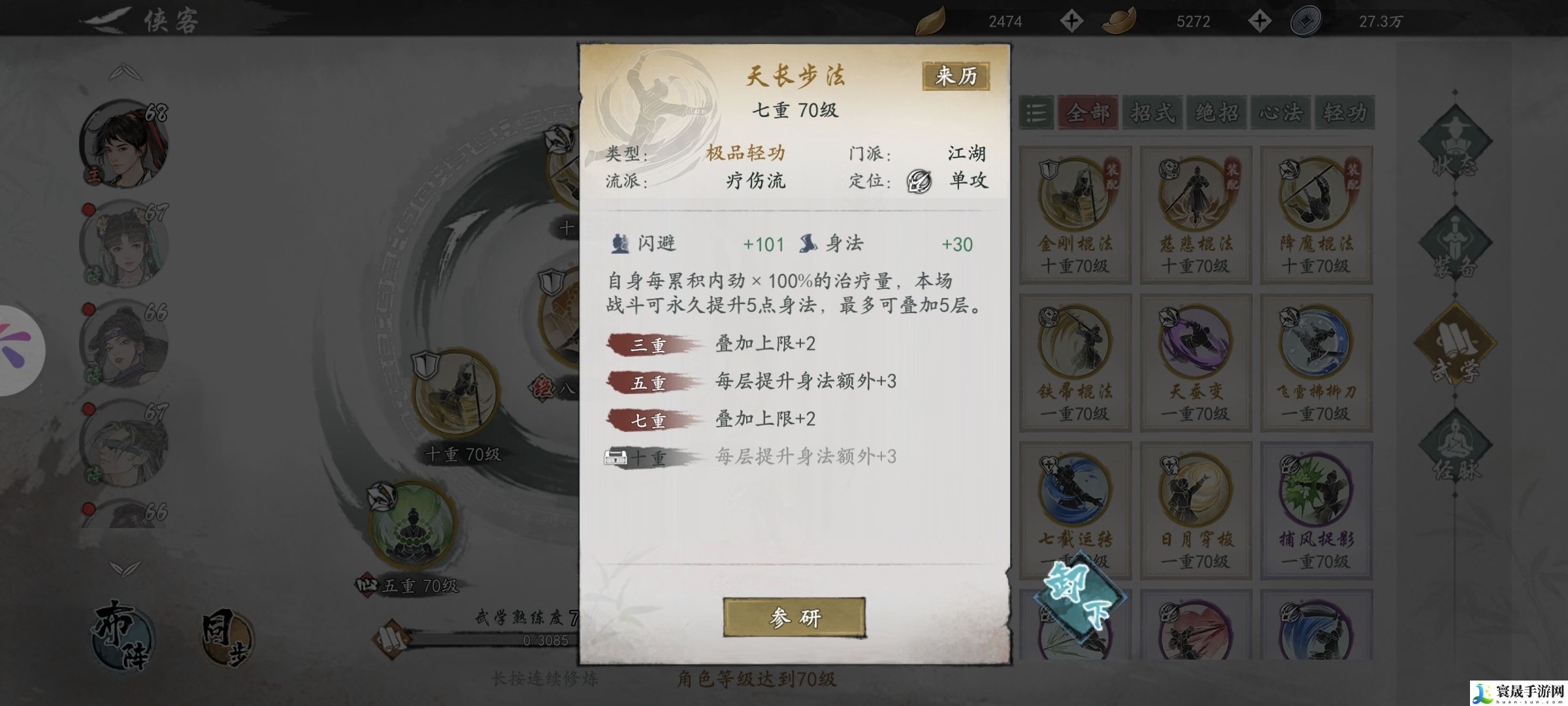The width and height of the screenshot is (1568, 706).
Task: Switch to the 招式 tab
Action: tap(1152, 113)
